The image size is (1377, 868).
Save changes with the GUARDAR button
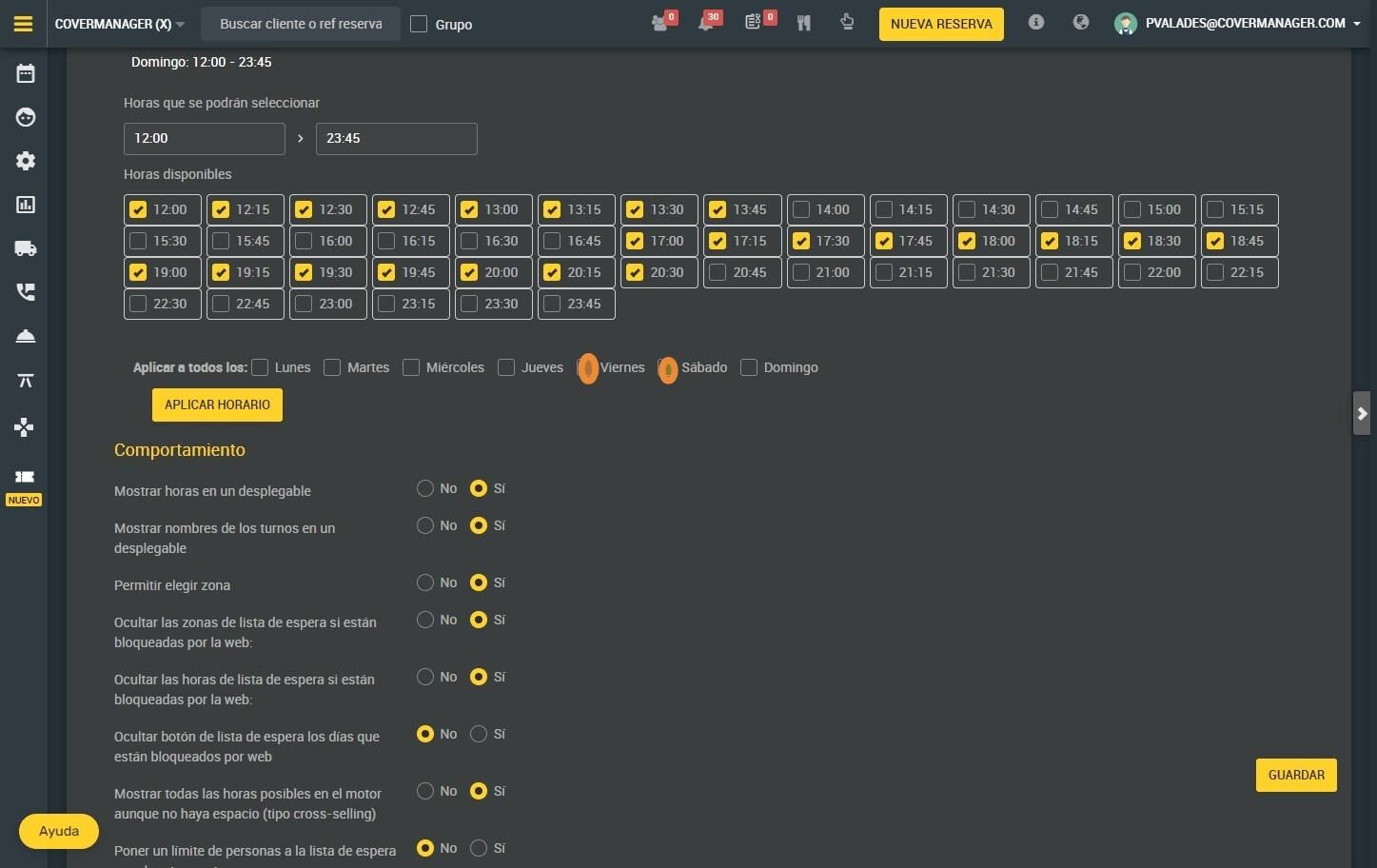(1296, 775)
